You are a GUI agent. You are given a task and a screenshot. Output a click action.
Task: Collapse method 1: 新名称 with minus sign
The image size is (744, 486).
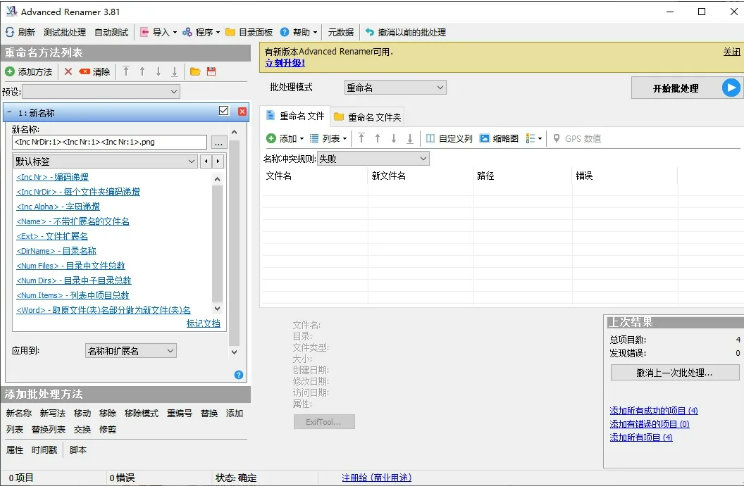(9, 112)
